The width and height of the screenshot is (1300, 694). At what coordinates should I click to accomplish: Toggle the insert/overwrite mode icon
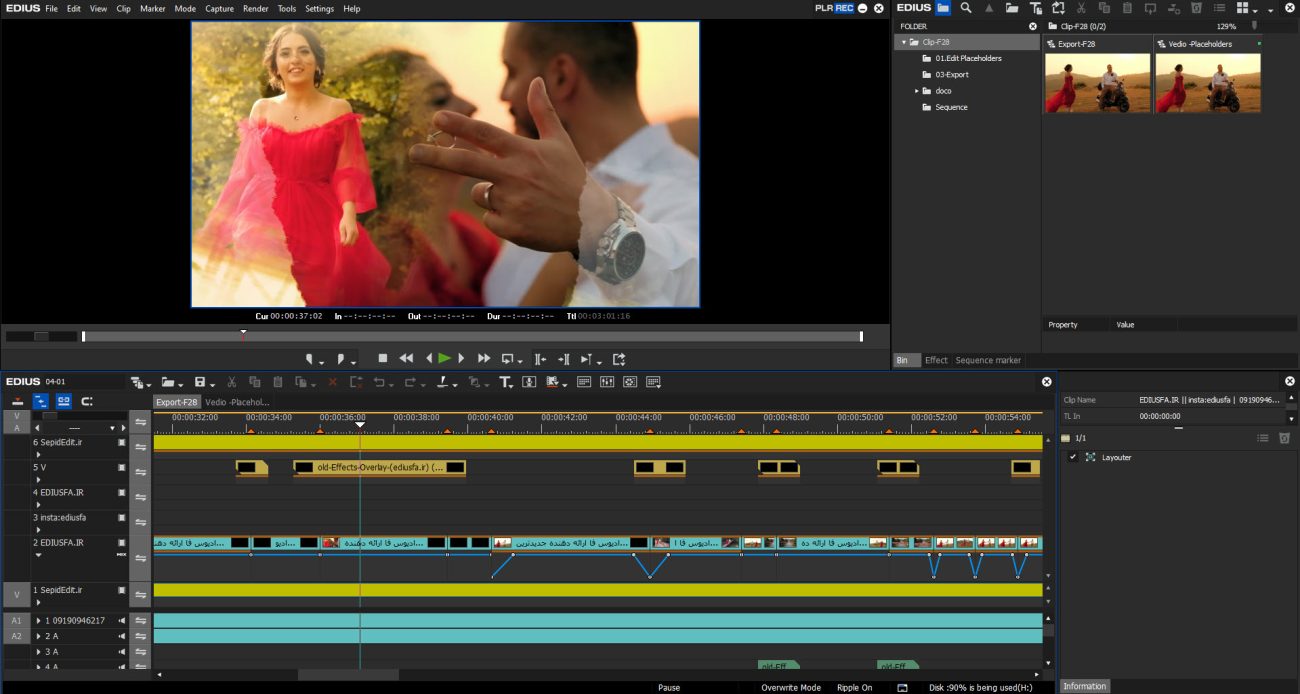tap(17, 401)
